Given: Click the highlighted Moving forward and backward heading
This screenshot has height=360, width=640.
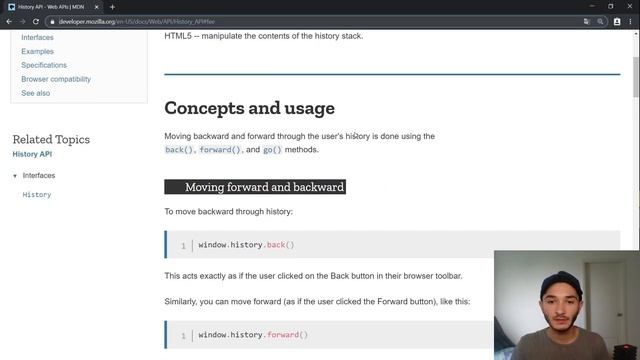Looking at the screenshot, I should (x=255, y=187).
